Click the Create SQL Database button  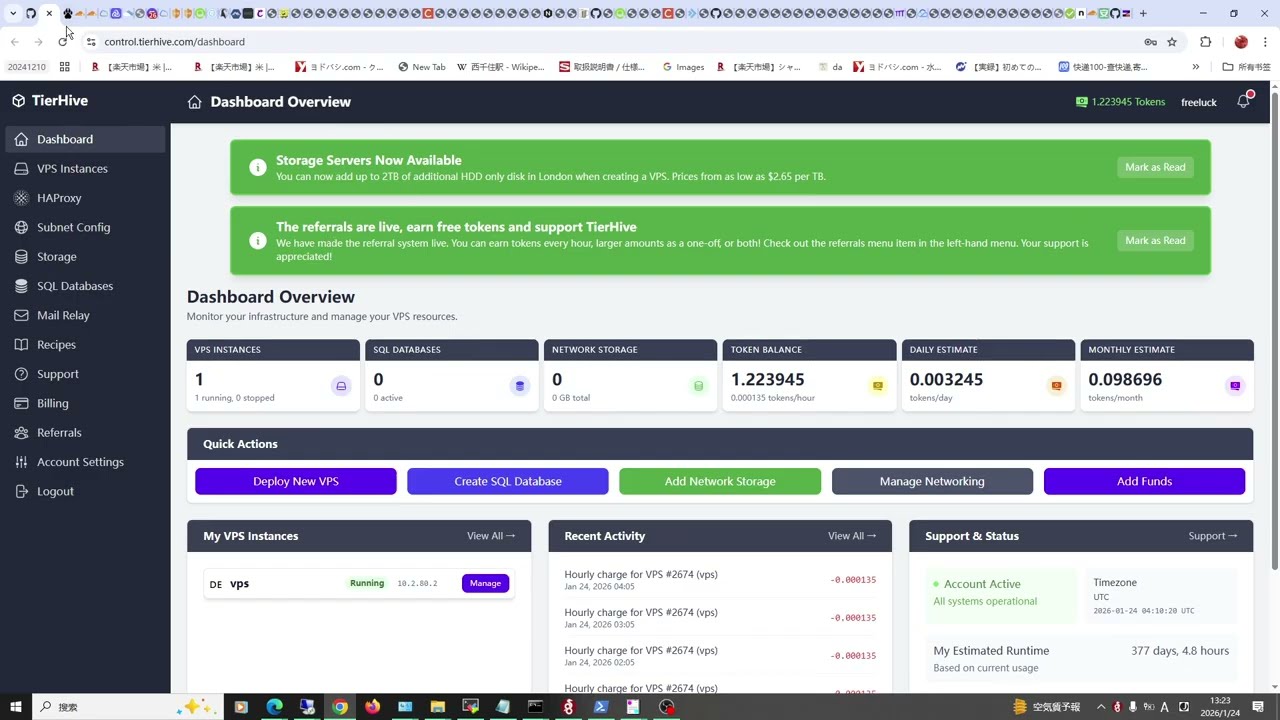pyautogui.click(x=508, y=481)
